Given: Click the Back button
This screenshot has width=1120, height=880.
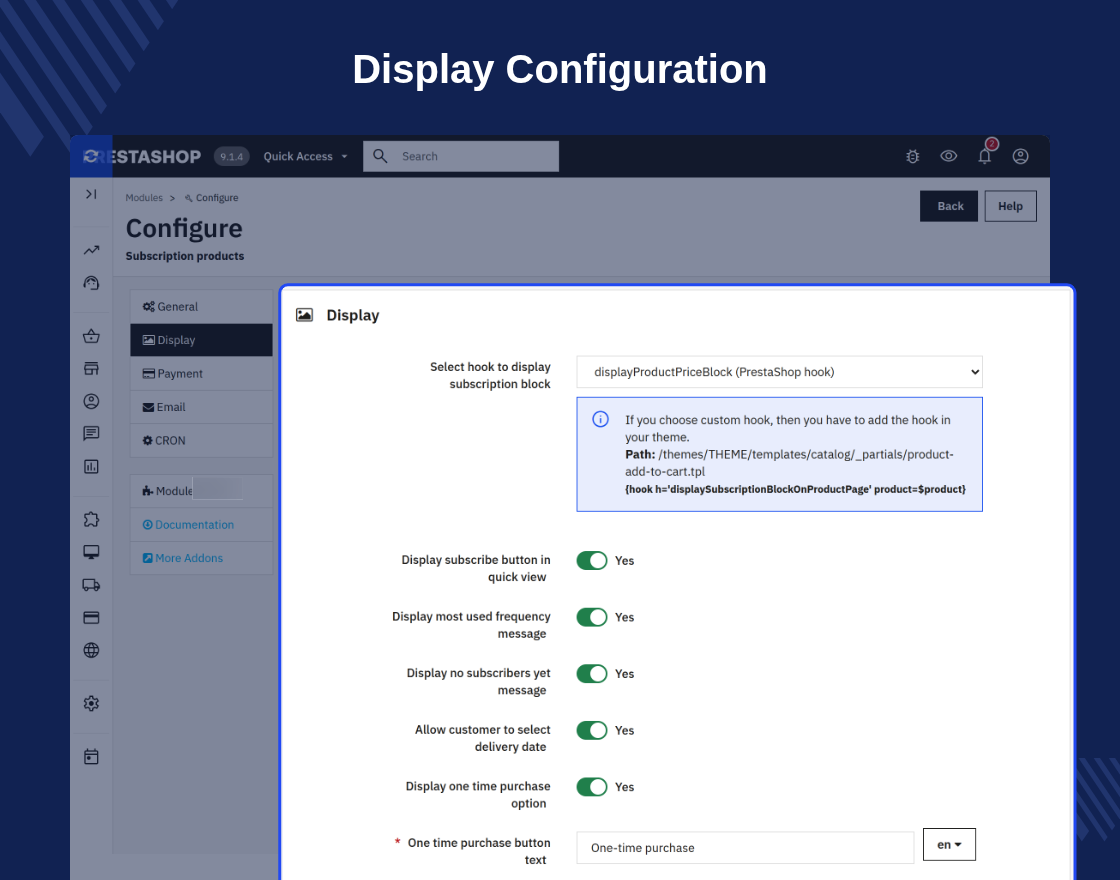Looking at the screenshot, I should point(949,206).
